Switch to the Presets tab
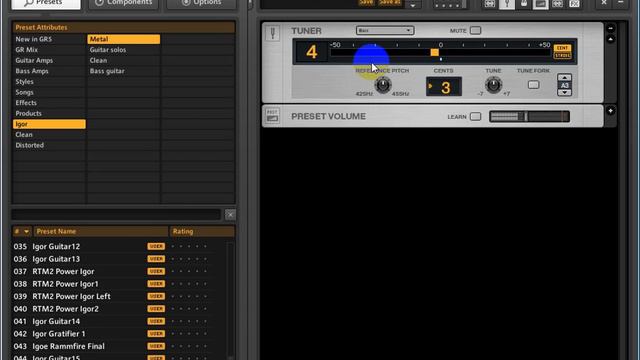640x360 pixels. pos(46,4)
